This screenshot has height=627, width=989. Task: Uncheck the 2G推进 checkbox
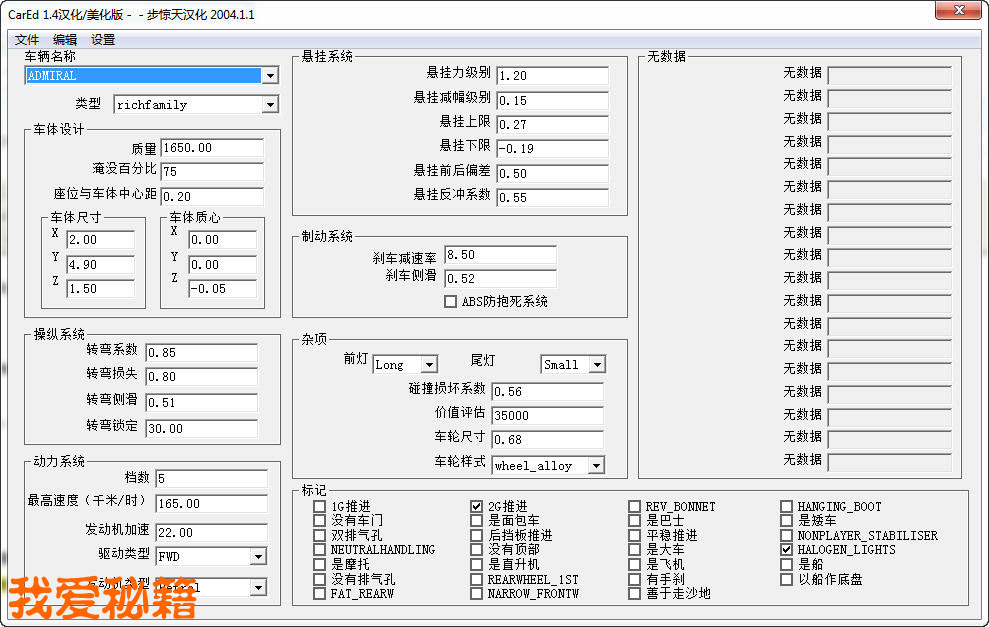tap(477, 507)
